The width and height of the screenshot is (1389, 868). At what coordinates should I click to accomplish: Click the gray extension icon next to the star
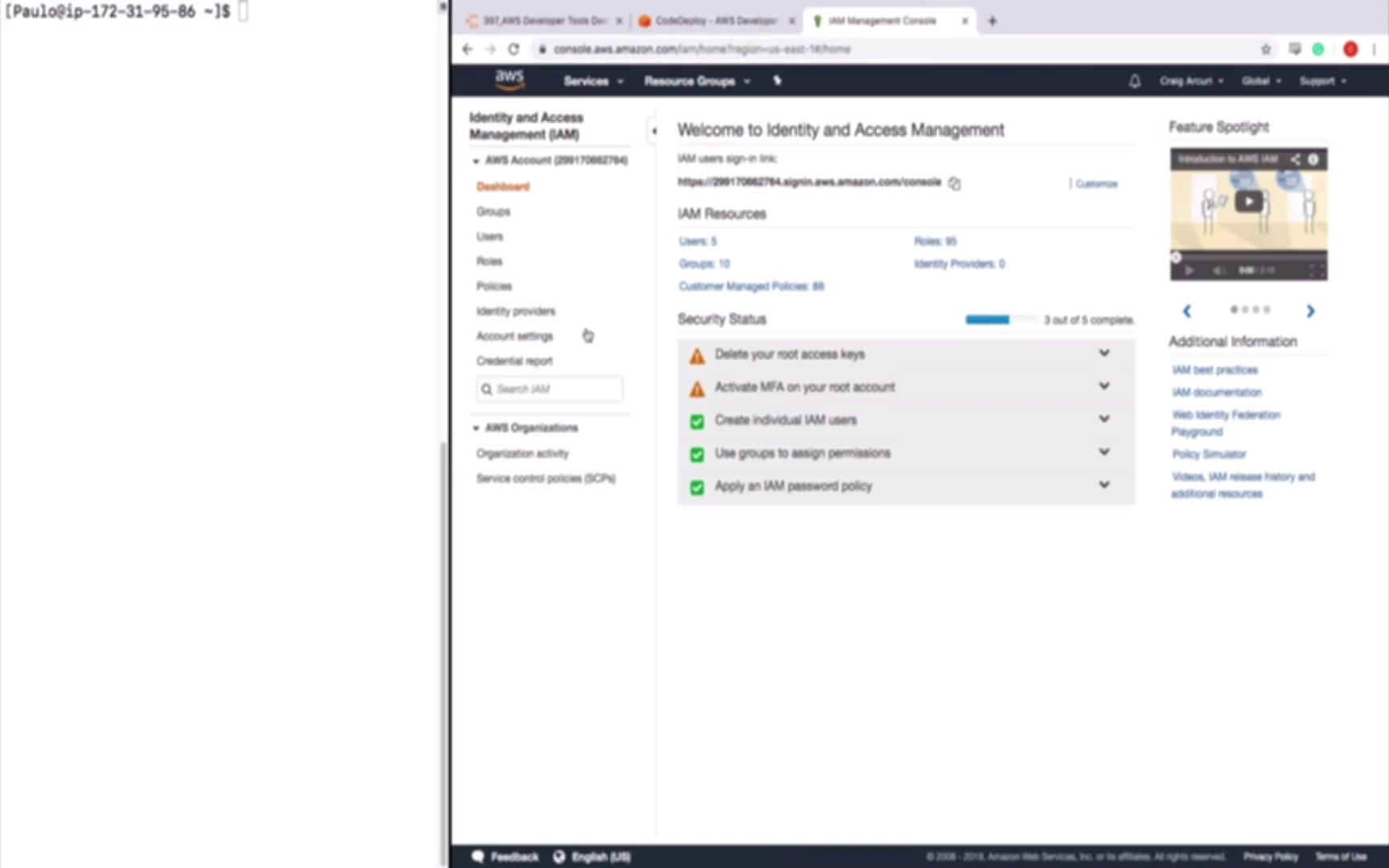point(1294,49)
